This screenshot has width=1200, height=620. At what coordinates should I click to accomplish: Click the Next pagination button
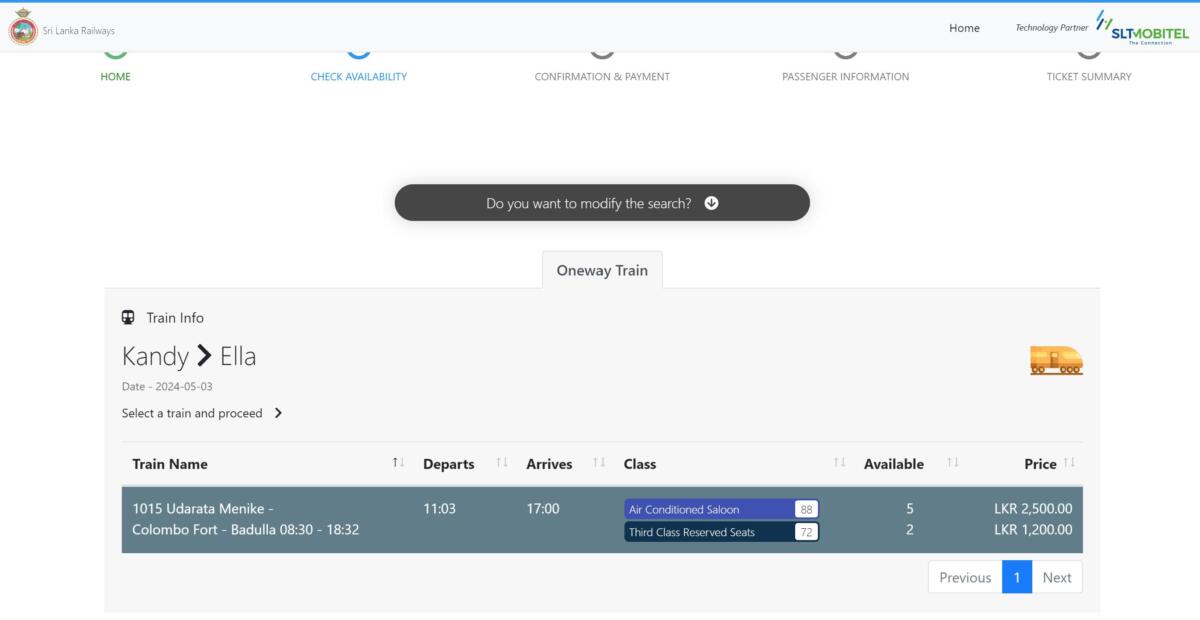pyautogui.click(x=1056, y=577)
